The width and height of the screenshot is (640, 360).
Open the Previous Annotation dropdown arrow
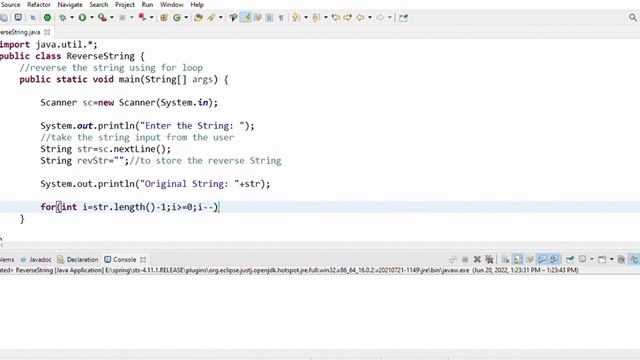[325, 18]
